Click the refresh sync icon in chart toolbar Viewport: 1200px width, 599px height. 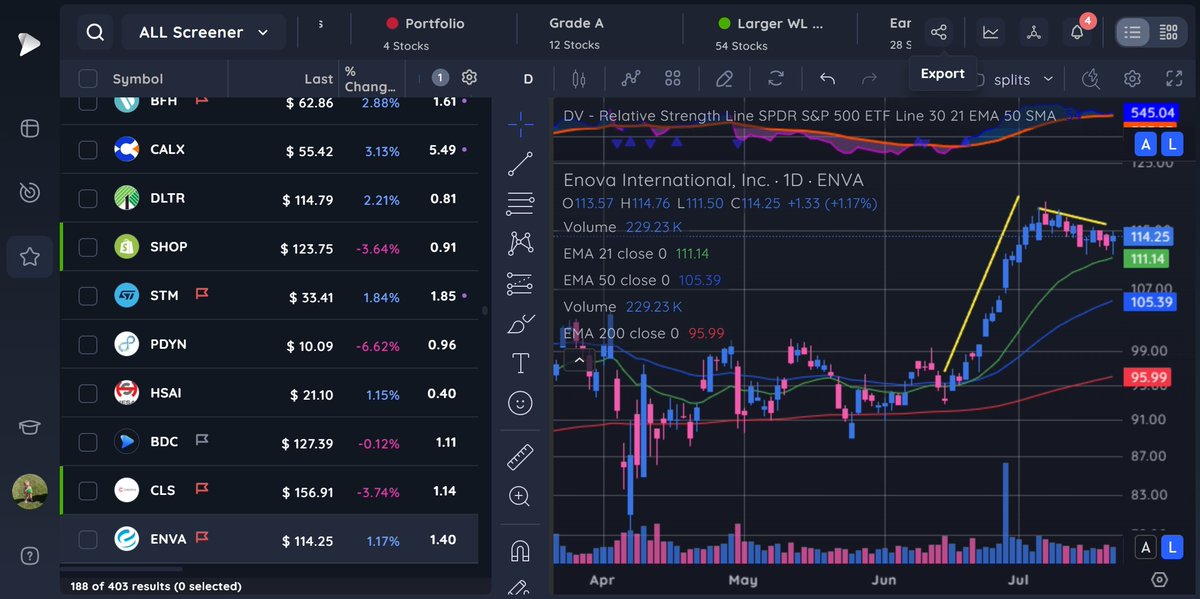click(776, 78)
